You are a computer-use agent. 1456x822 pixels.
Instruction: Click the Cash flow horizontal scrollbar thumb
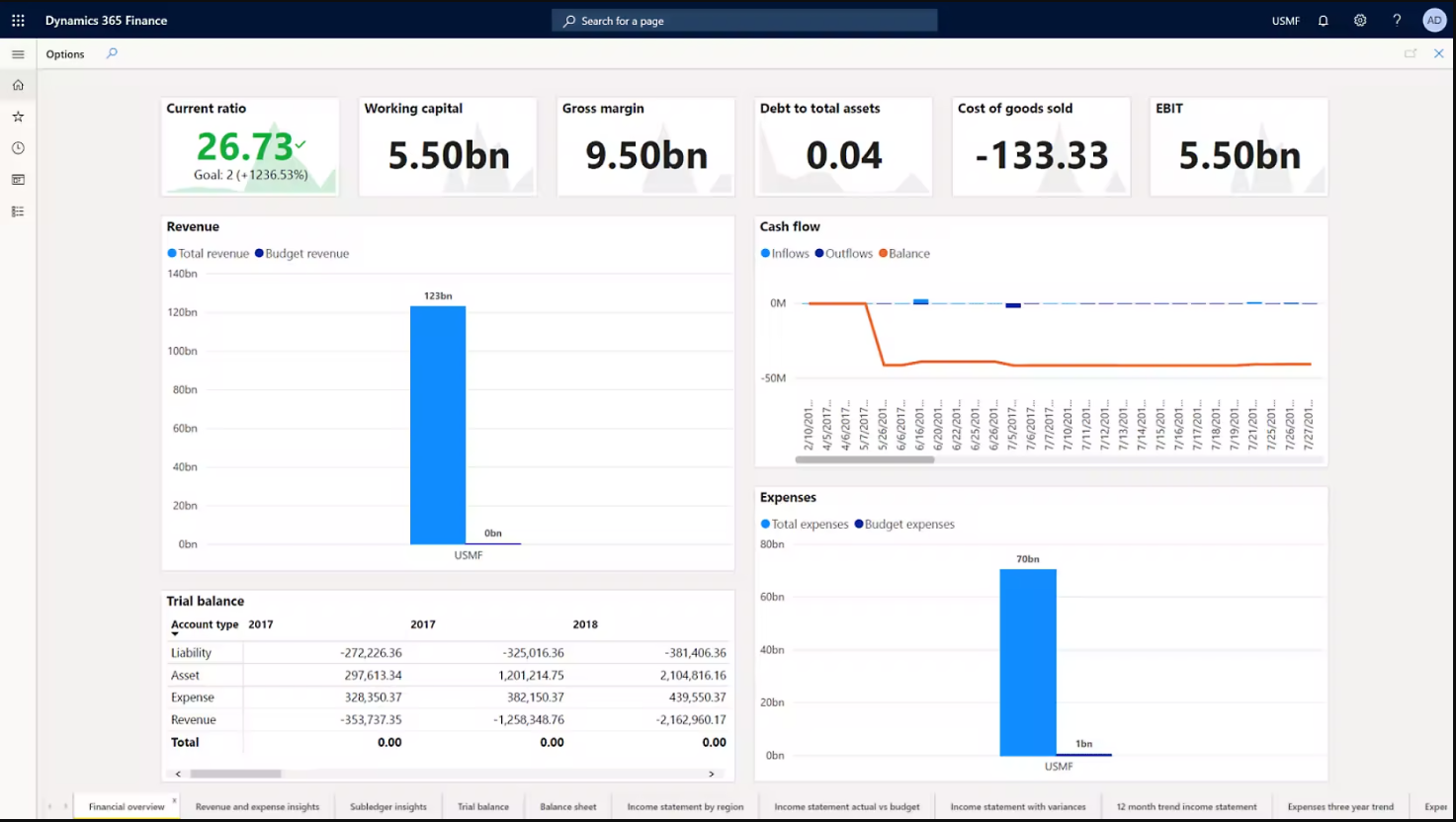pos(865,459)
